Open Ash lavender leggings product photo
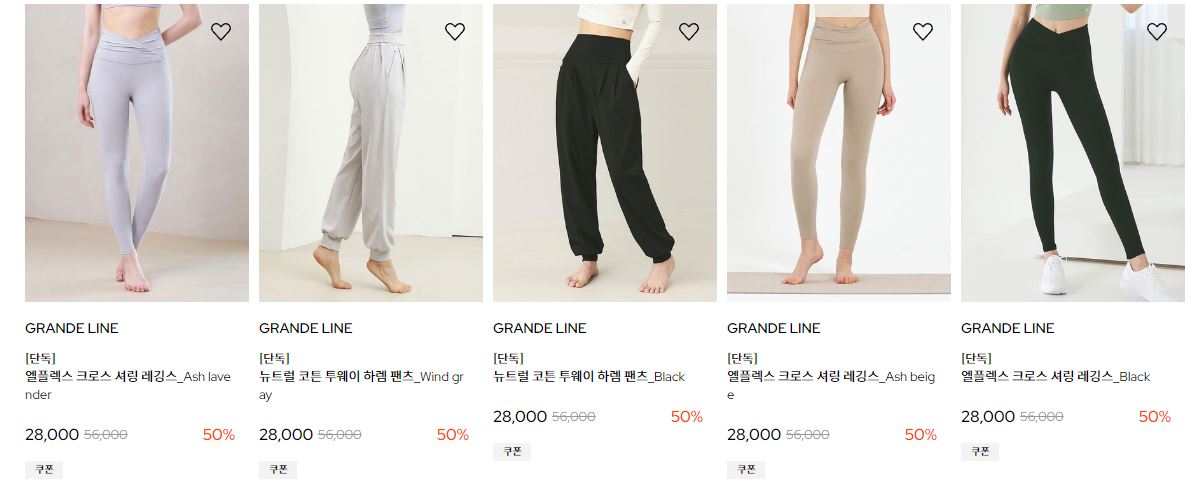Screen dimensions: 1195x492 [136, 152]
